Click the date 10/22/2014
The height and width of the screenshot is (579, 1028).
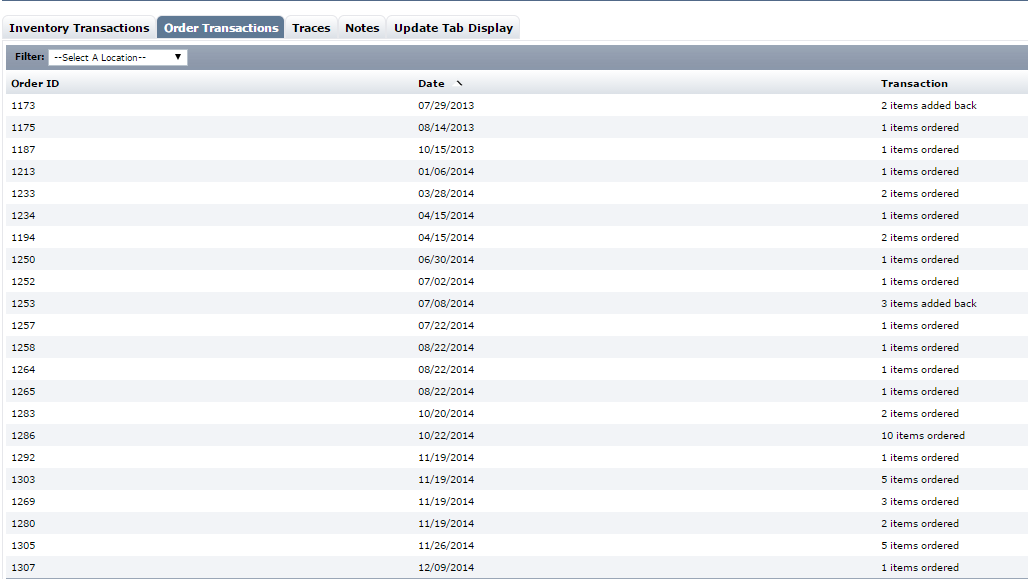click(x=446, y=435)
